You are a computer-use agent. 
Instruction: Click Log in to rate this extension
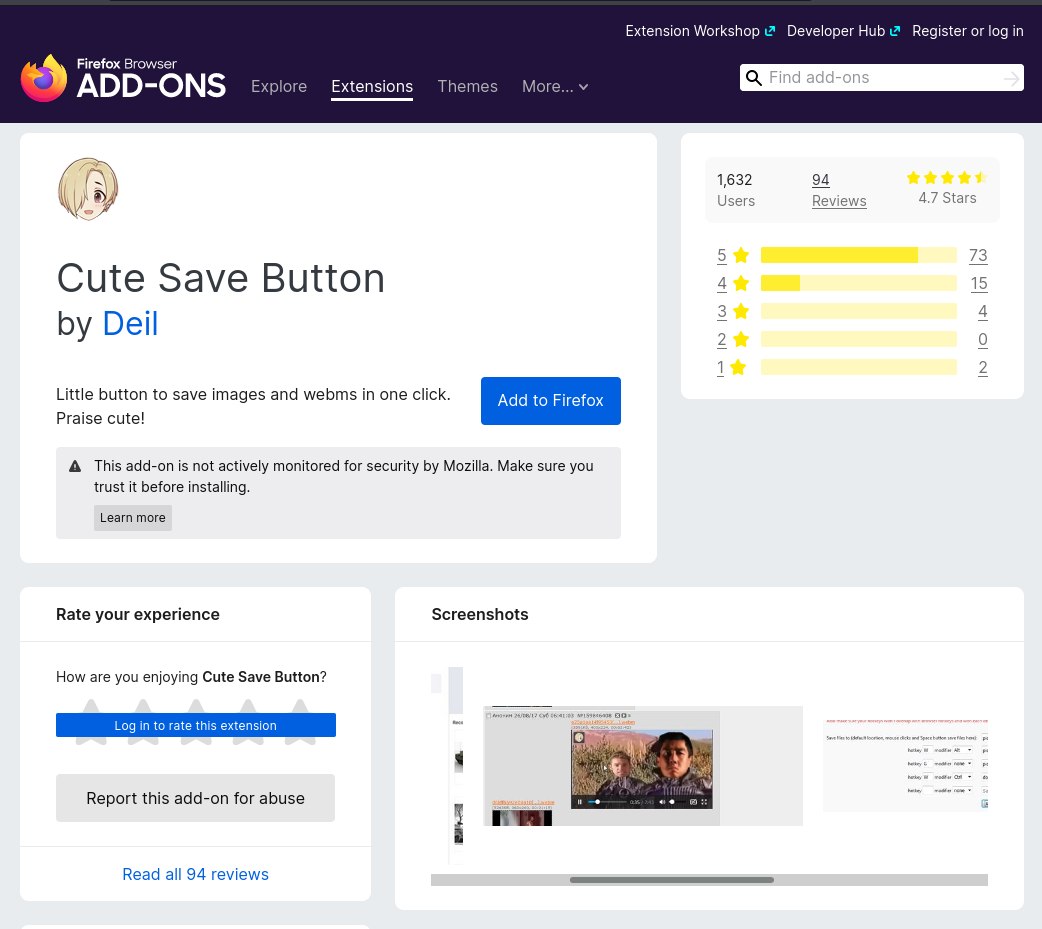(195, 725)
